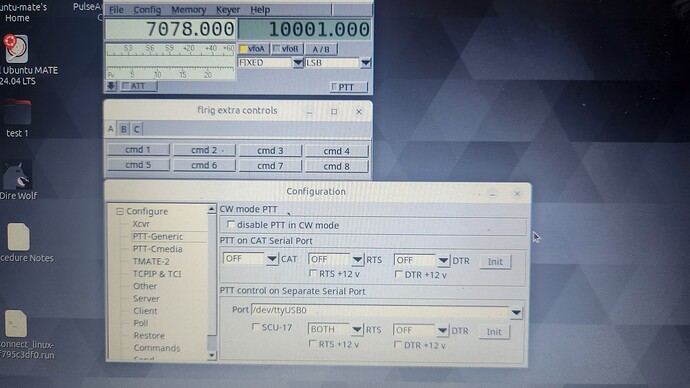The image size is (690, 388).
Task: Check RTS +12 v under CAT Serial Port
Action: [x=313, y=273]
